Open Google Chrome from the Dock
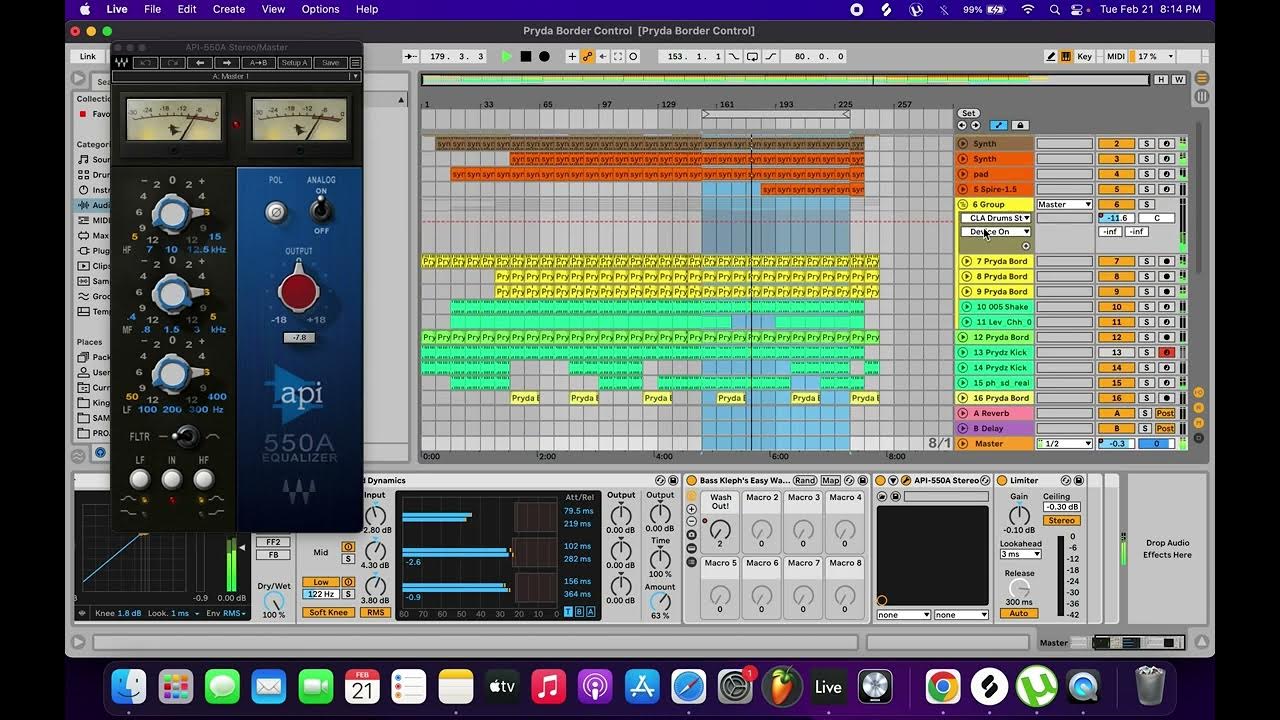The width and height of the screenshot is (1280, 720). point(942,687)
